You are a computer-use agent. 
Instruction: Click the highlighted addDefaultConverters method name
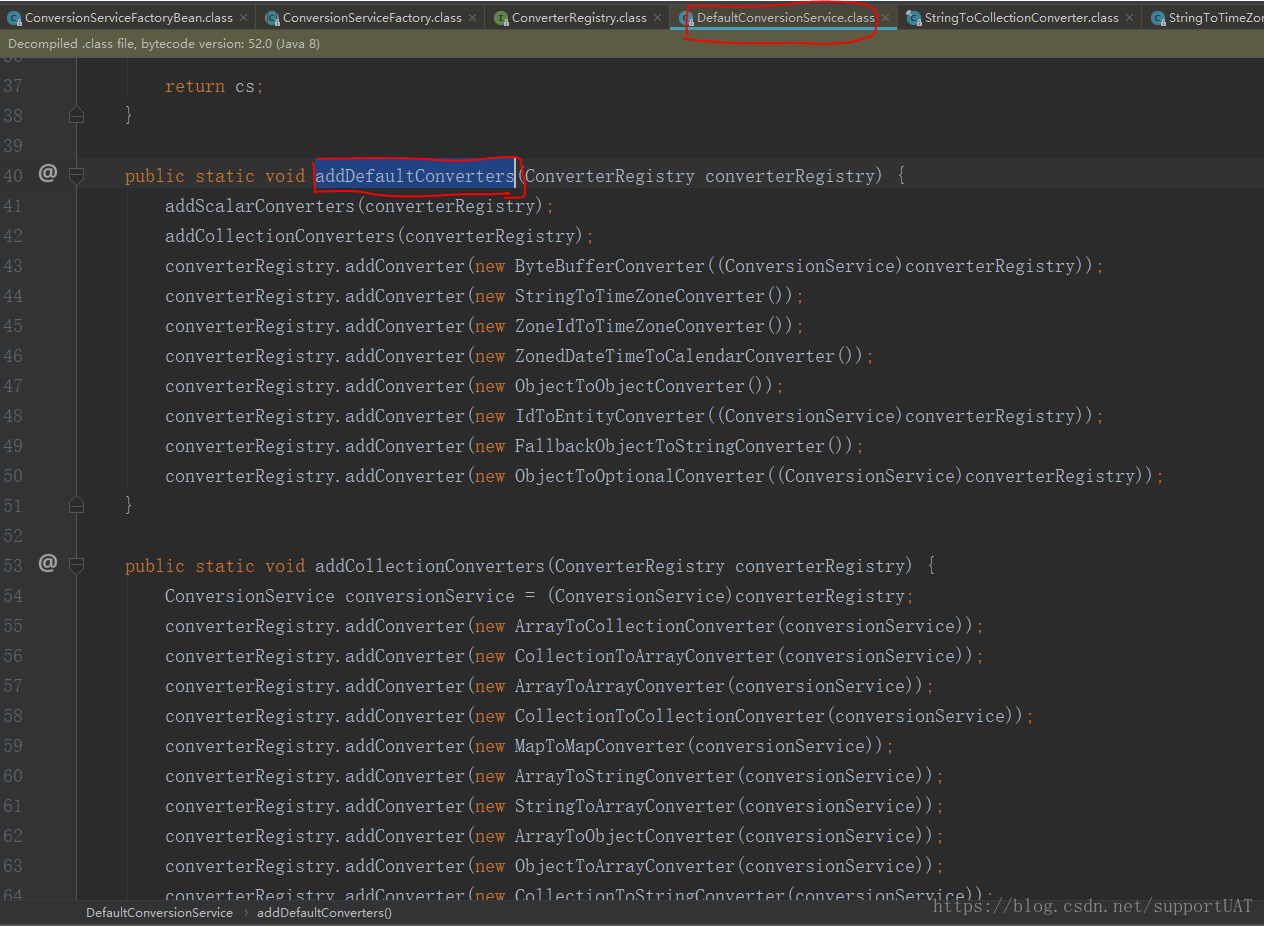tap(415, 176)
